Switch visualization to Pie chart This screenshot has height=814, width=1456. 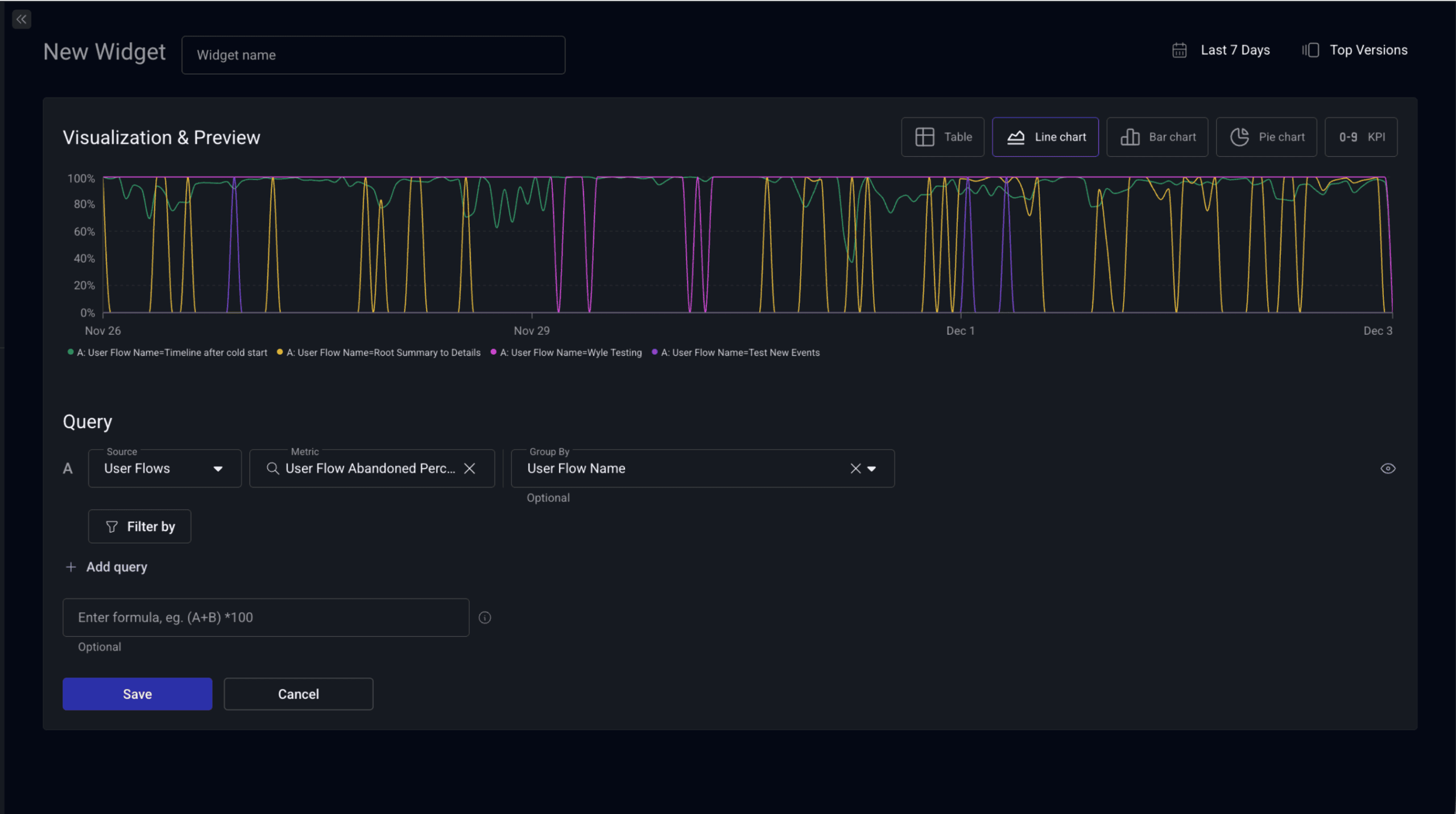(x=1266, y=137)
